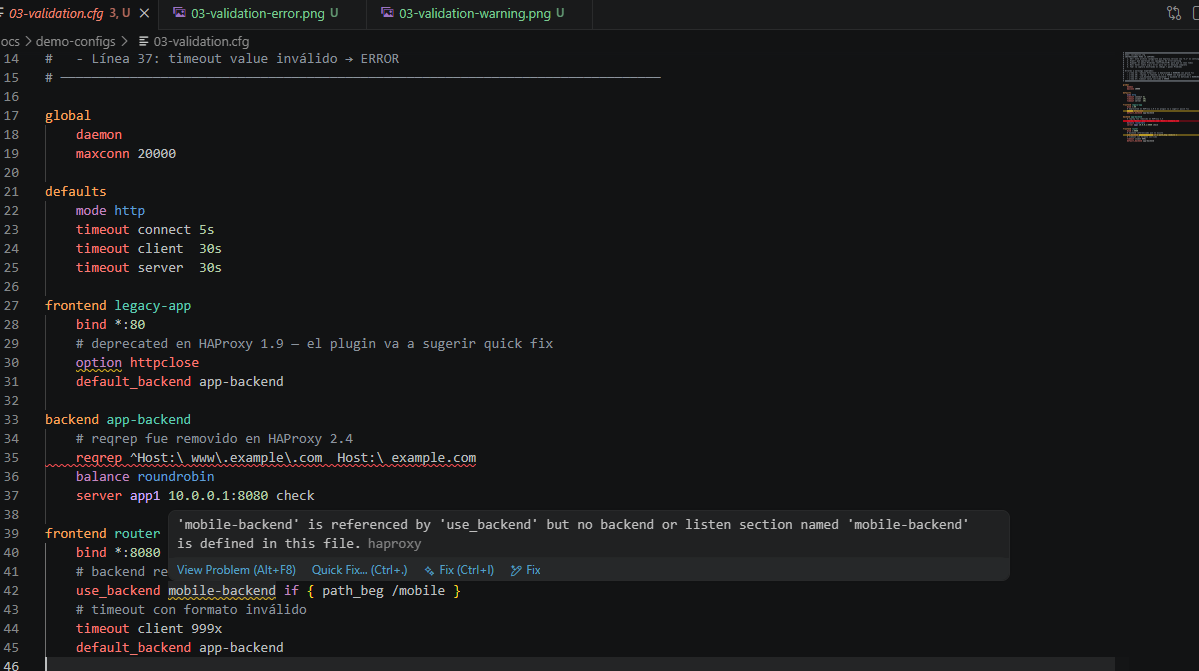The height and width of the screenshot is (671, 1199).
Task: Switch to the 03-validation-error.png tab
Action: coord(260,14)
